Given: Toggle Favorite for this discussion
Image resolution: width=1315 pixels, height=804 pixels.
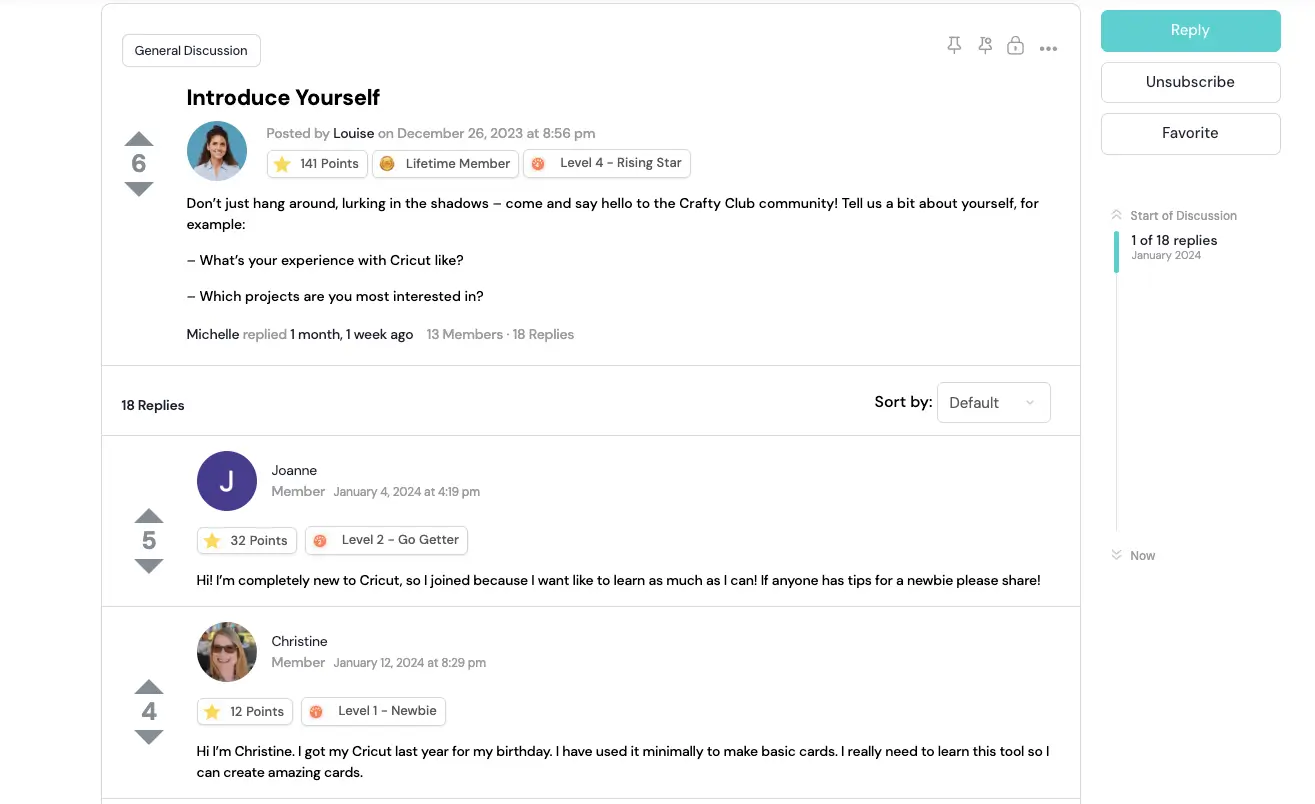Looking at the screenshot, I should 1190,133.
